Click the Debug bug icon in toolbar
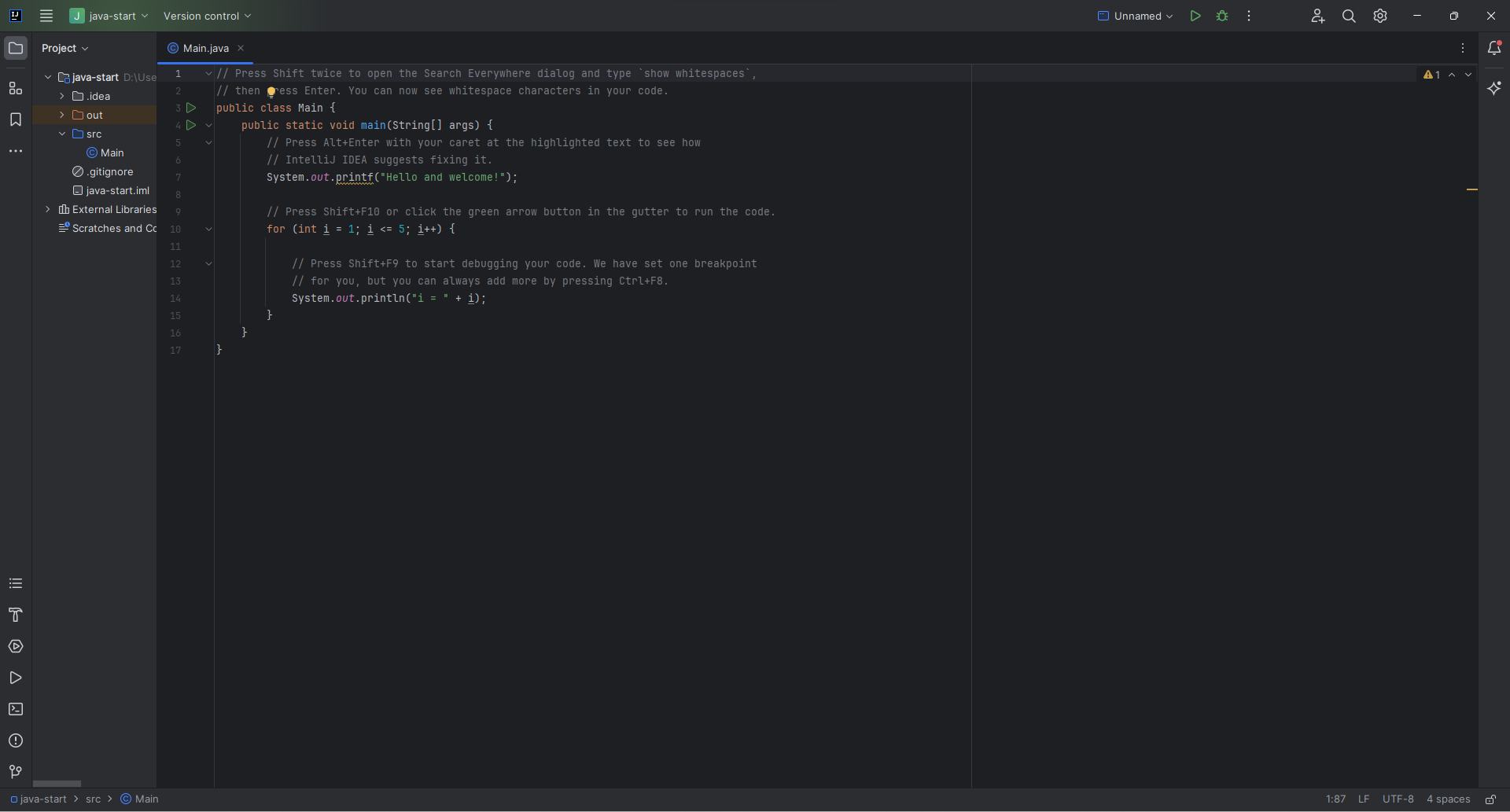The height and width of the screenshot is (812, 1510). (x=1222, y=16)
